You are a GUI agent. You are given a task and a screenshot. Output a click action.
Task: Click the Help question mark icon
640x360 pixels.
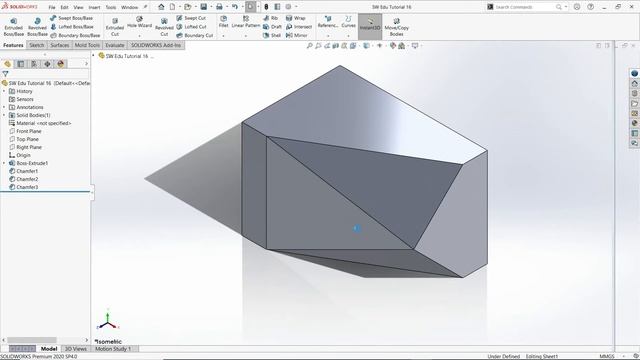(x=590, y=7)
